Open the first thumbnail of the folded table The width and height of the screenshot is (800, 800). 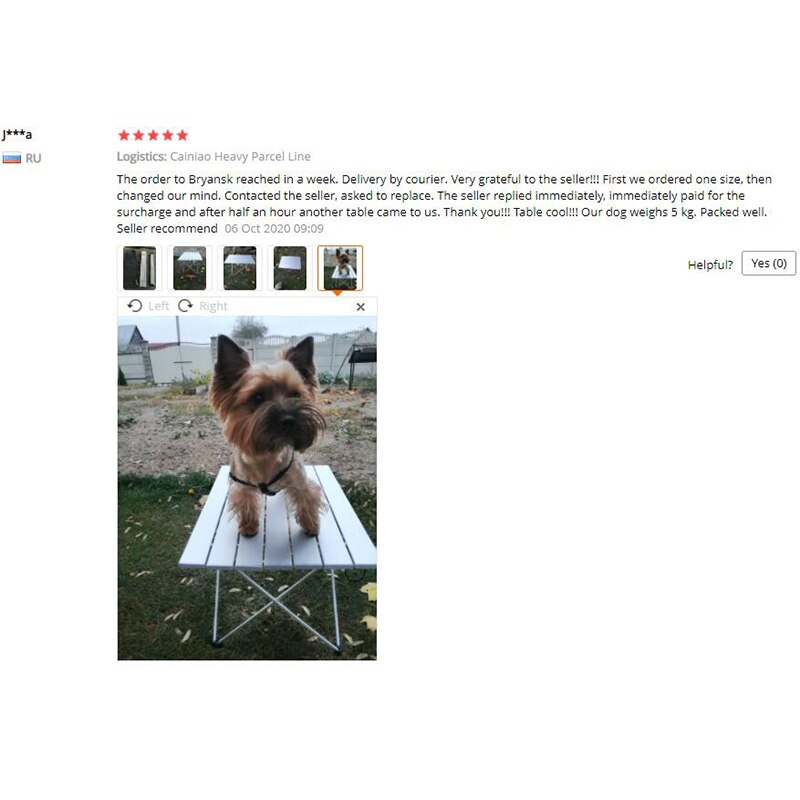(x=139, y=268)
